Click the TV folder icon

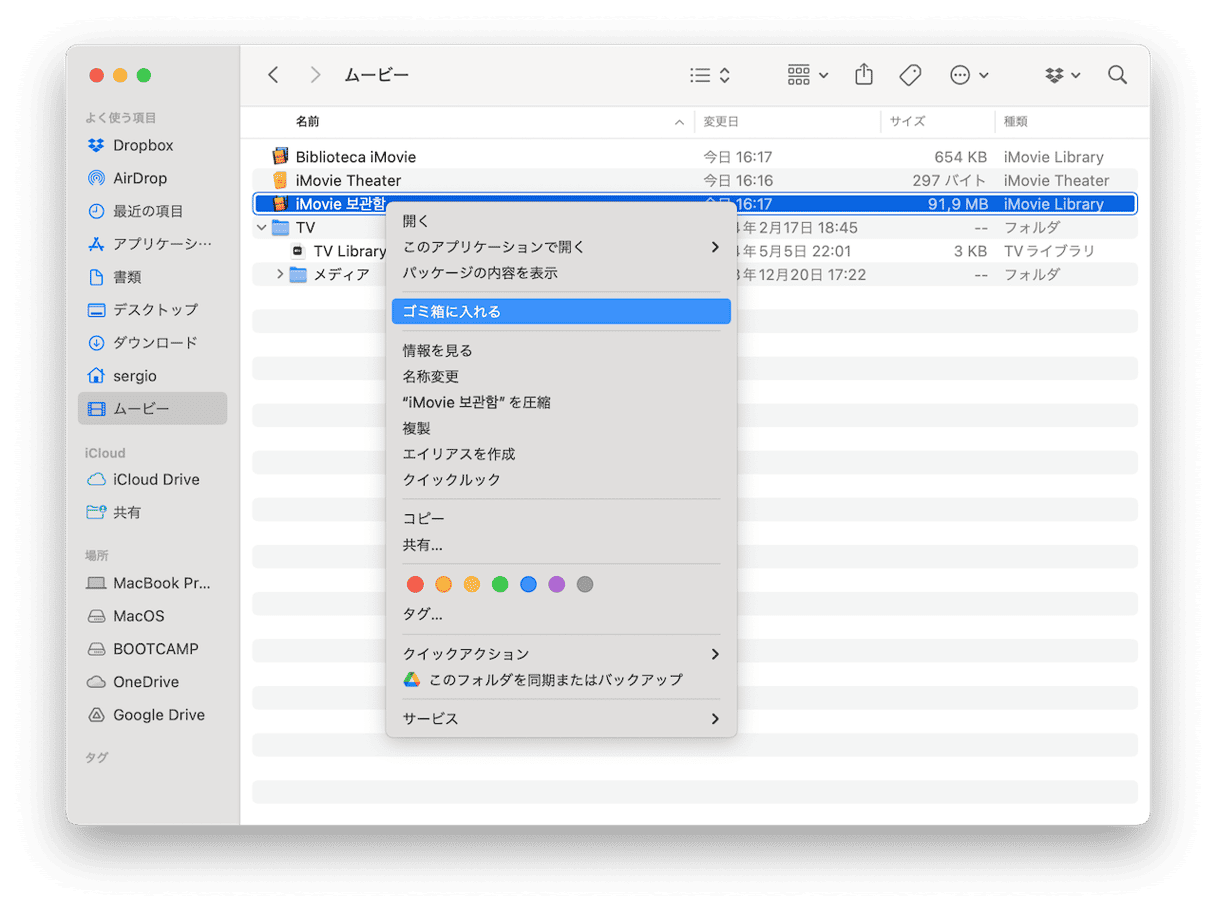pos(281,228)
